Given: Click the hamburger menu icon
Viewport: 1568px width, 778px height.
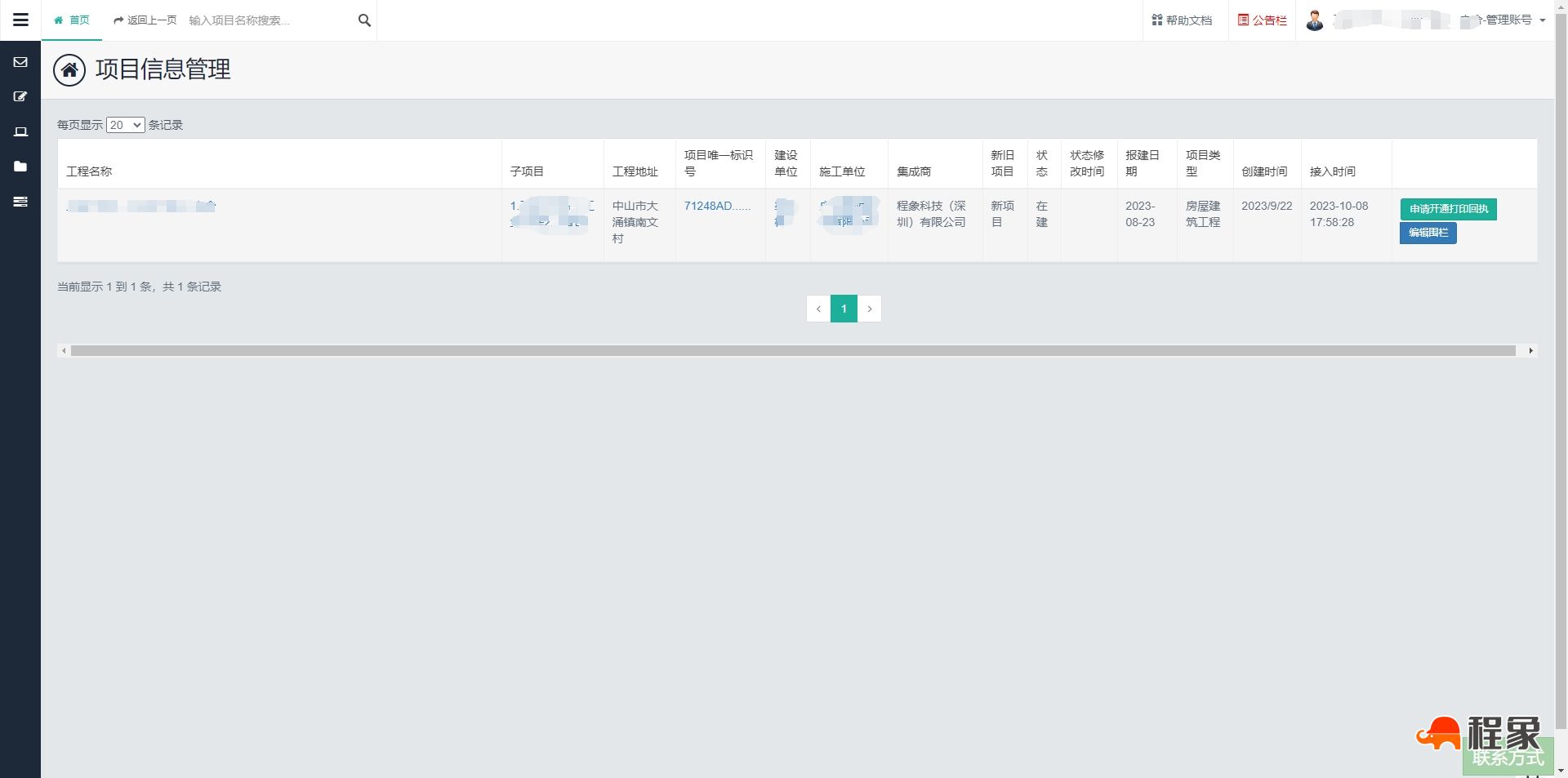Looking at the screenshot, I should [20, 20].
